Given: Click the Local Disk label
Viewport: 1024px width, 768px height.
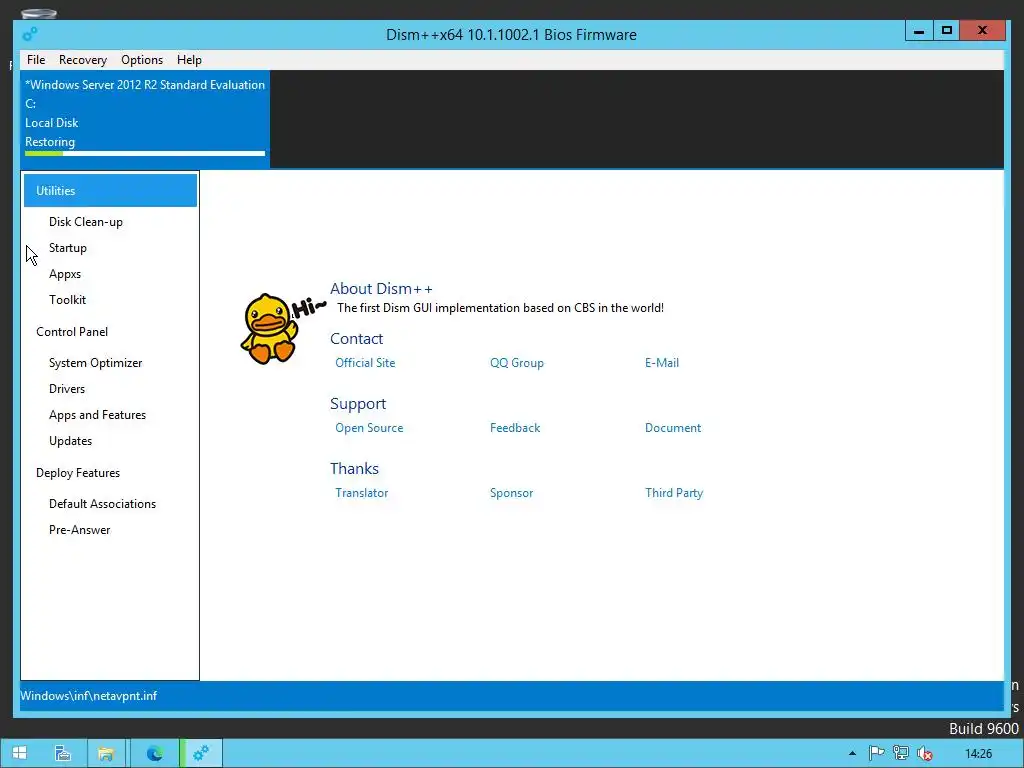Looking at the screenshot, I should (x=52, y=123).
